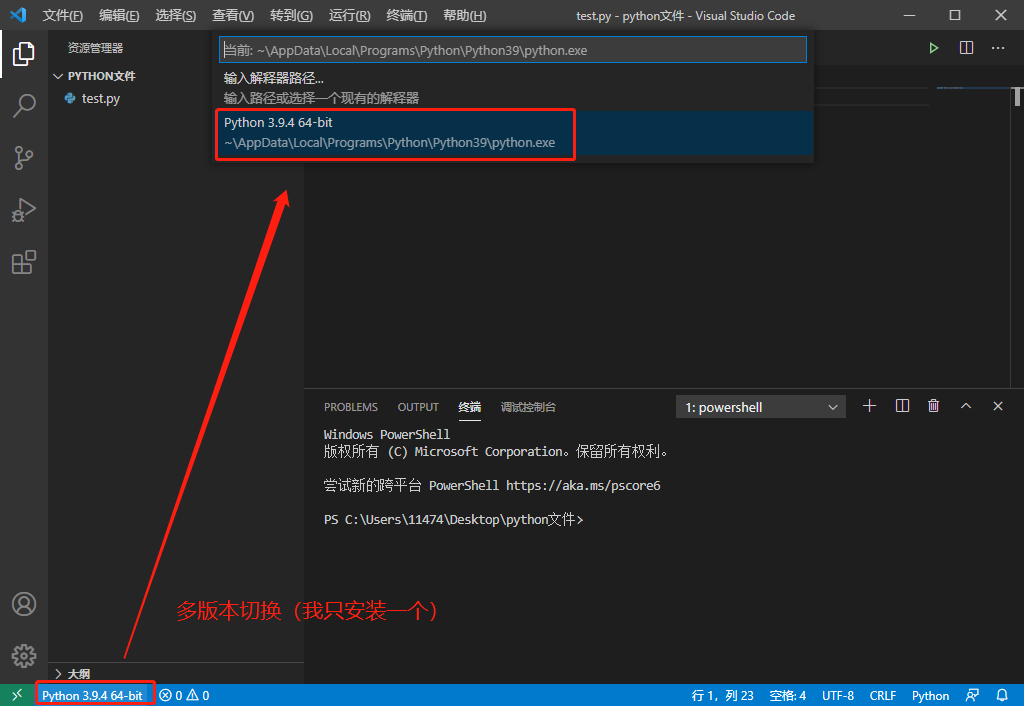The image size is (1024, 706).
Task: Switch to the OUTPUT tab
Action: (x=418, y=407)
